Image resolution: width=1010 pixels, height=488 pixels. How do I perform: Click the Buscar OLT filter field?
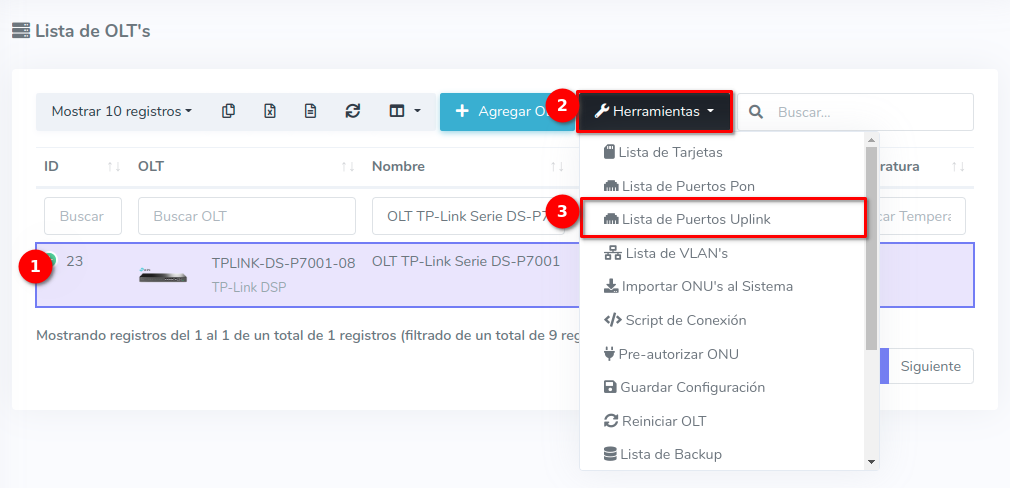tap(247, 216)
